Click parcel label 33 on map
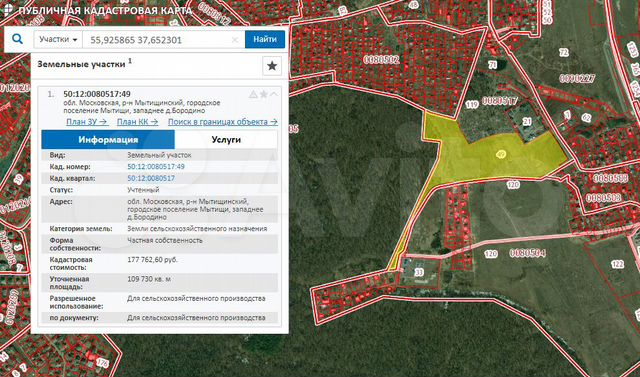The width and height of the screenshot is (640, 377). tap(419, 272)
